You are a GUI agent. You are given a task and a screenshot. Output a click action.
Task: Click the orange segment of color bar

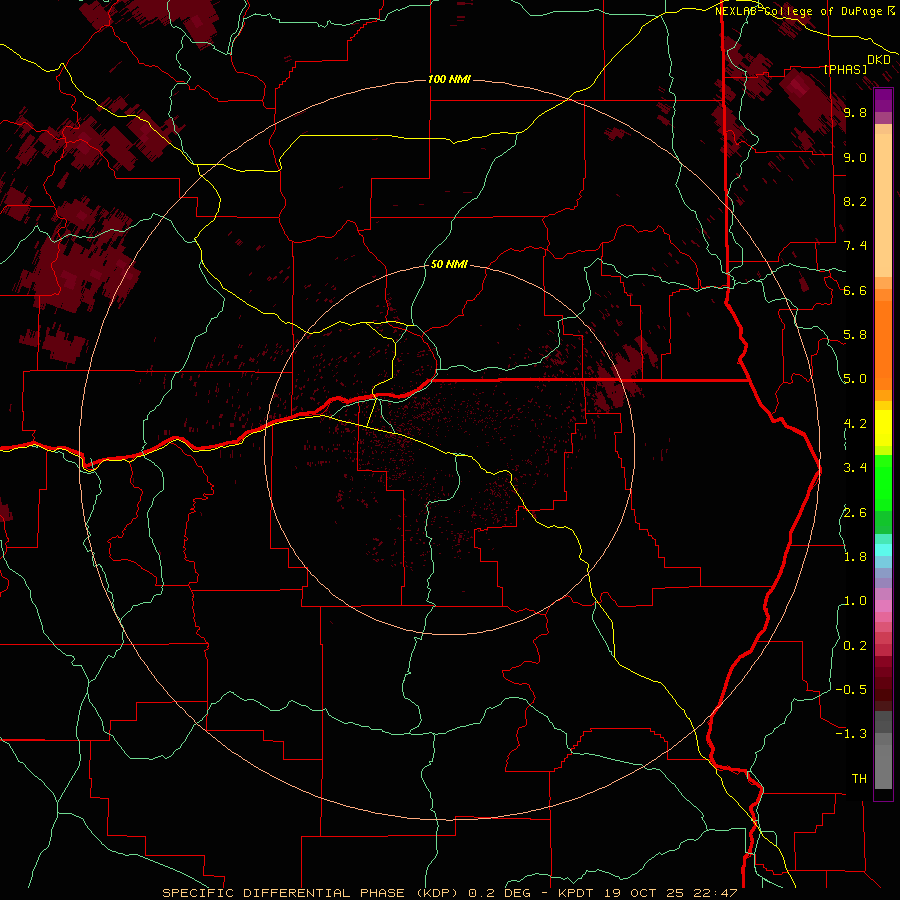pos(883,344)
